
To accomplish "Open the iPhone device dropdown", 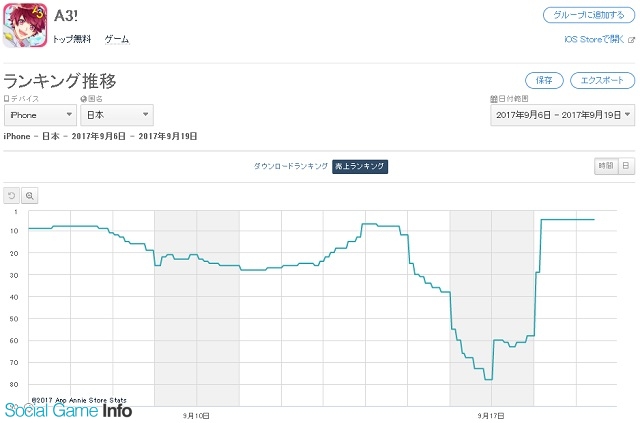I will click(x=39, y=116).
